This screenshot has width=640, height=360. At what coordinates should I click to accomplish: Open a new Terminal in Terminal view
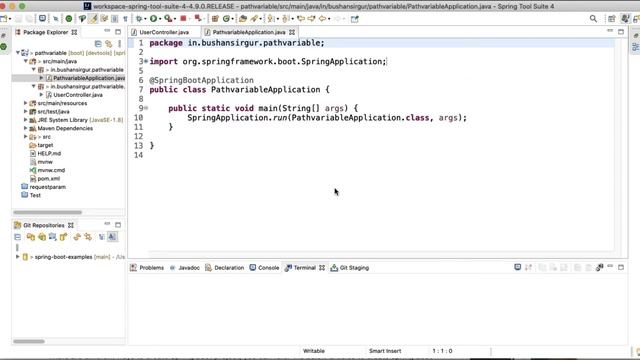pyautogui.click(x=518, y=267)
